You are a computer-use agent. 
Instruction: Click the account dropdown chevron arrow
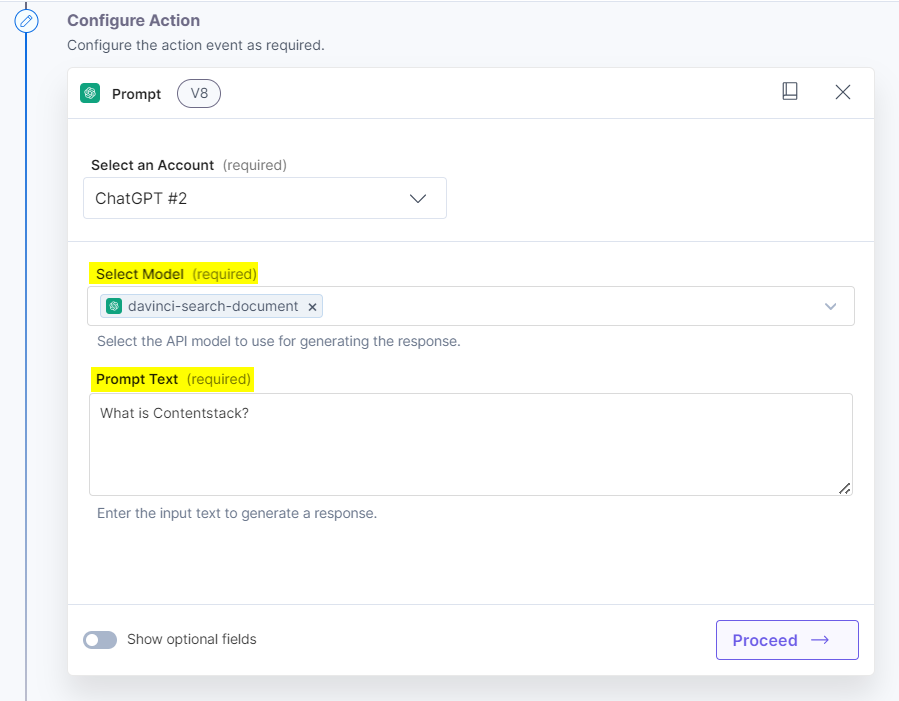click(418, 198)
